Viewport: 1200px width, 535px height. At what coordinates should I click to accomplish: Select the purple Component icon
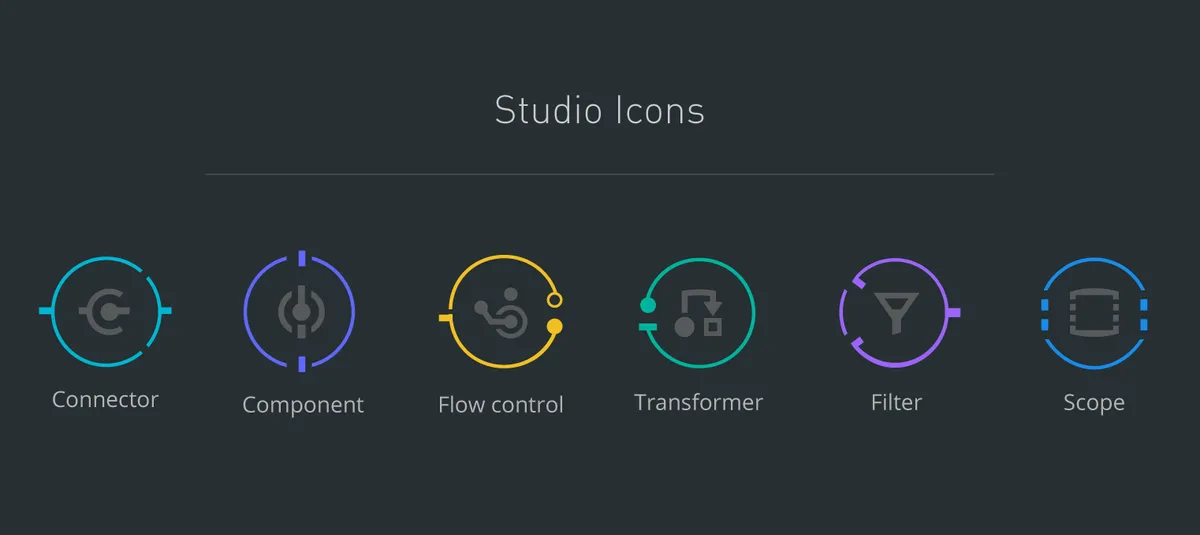coord(300,312)
